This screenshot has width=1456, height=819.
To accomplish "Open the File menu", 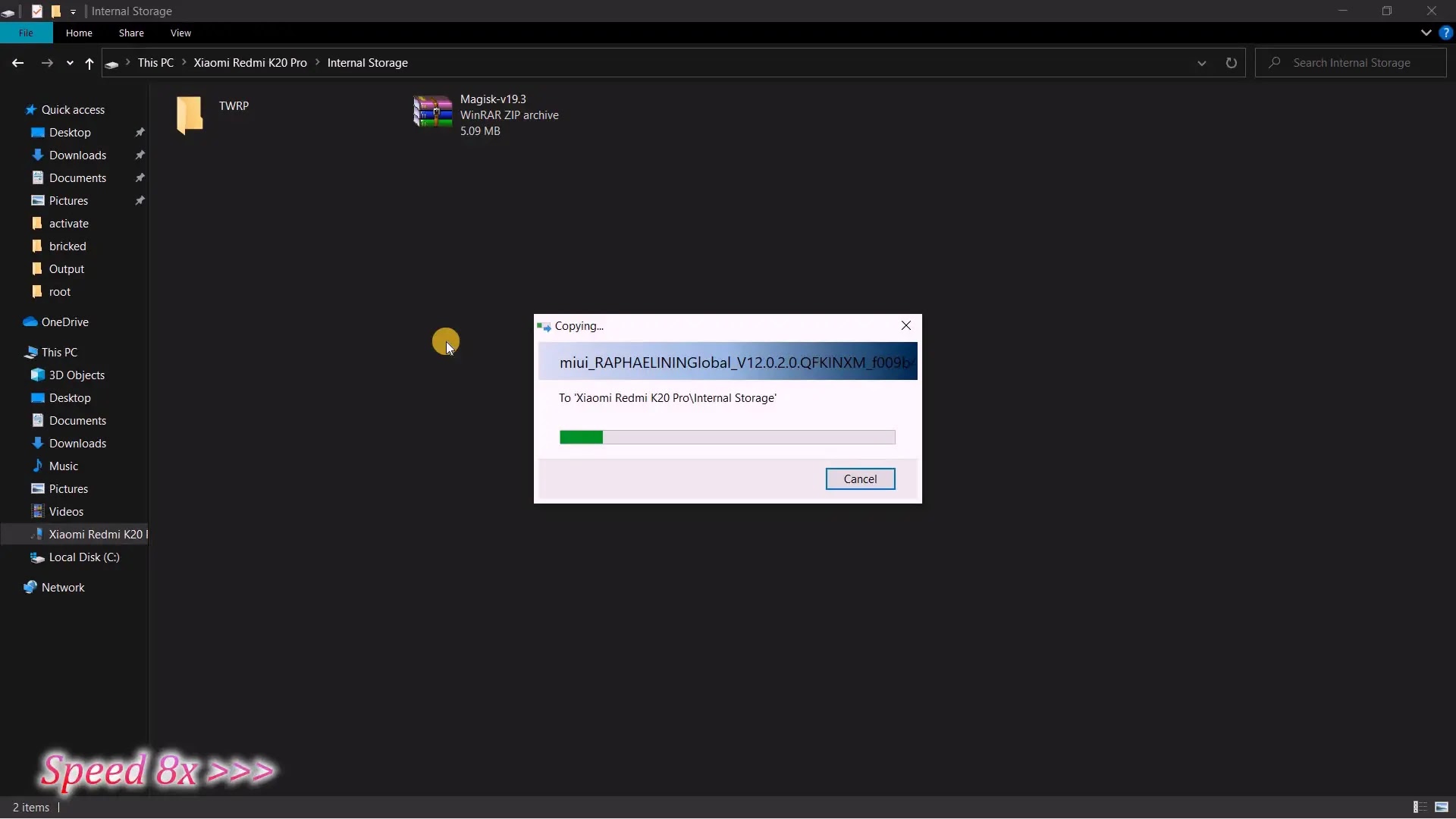I will click(26, 33).
